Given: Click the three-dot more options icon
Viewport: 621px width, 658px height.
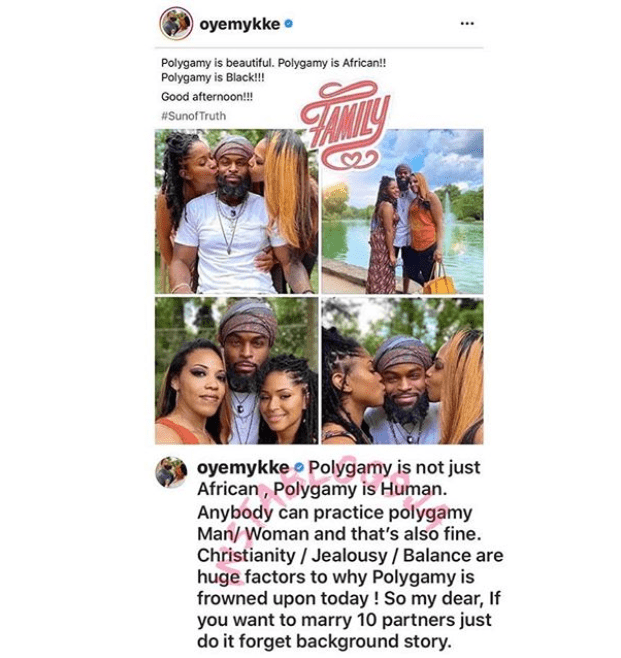Looking at the screenshot, I should [467, 24].
